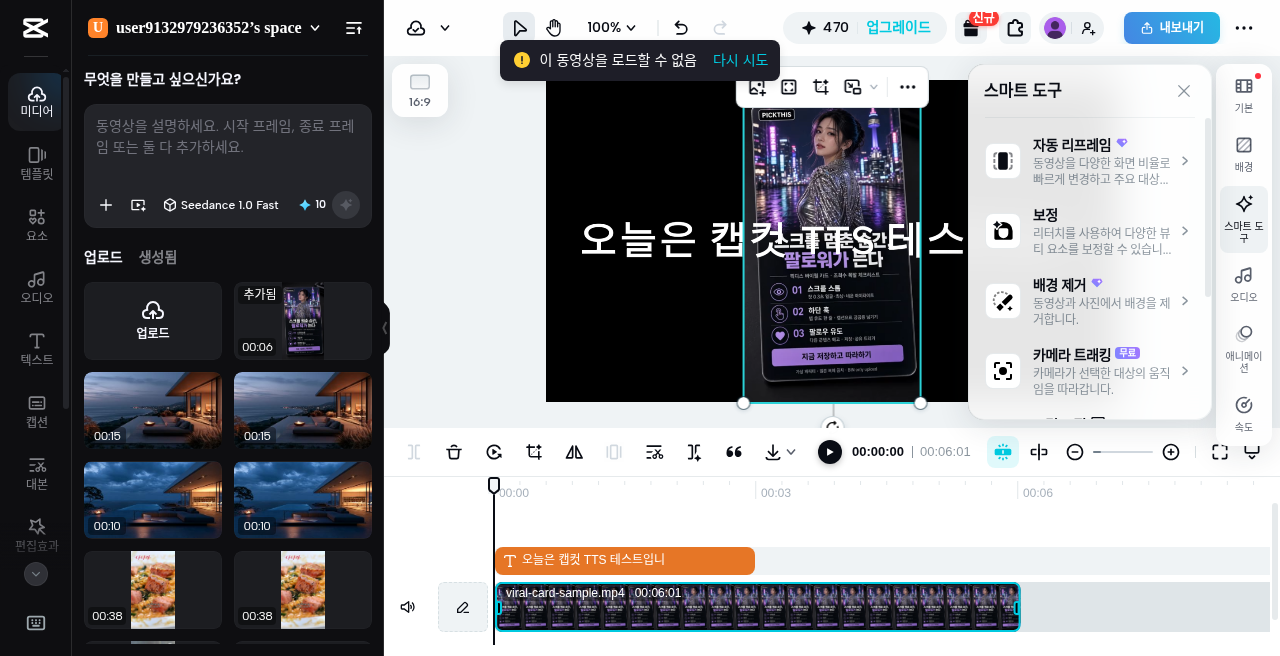This screenshot has height=656, width=1280.
Task: Play the video preview
Action: [830, 452]
